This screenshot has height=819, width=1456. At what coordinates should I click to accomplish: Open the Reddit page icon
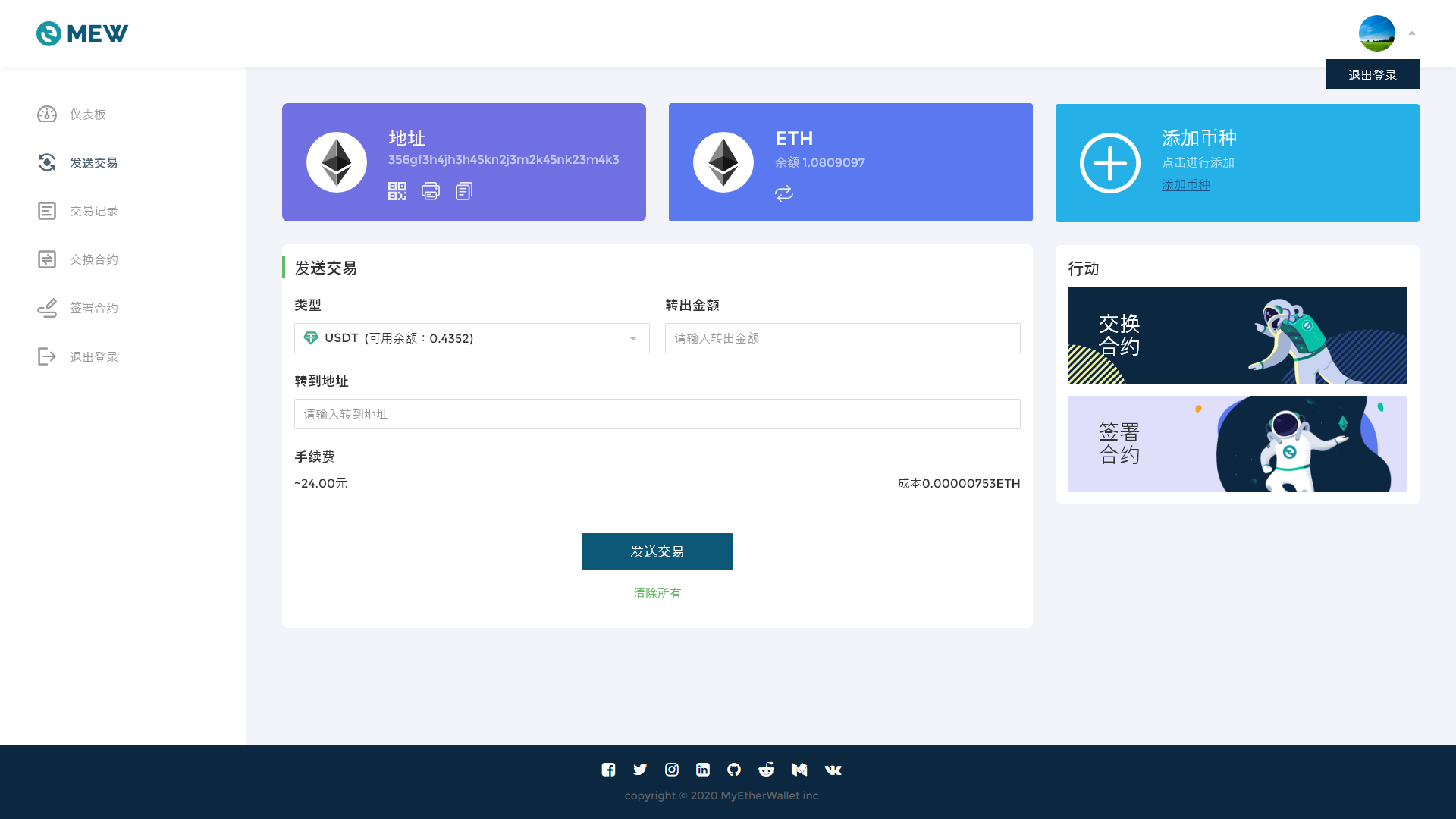(766, 770)
